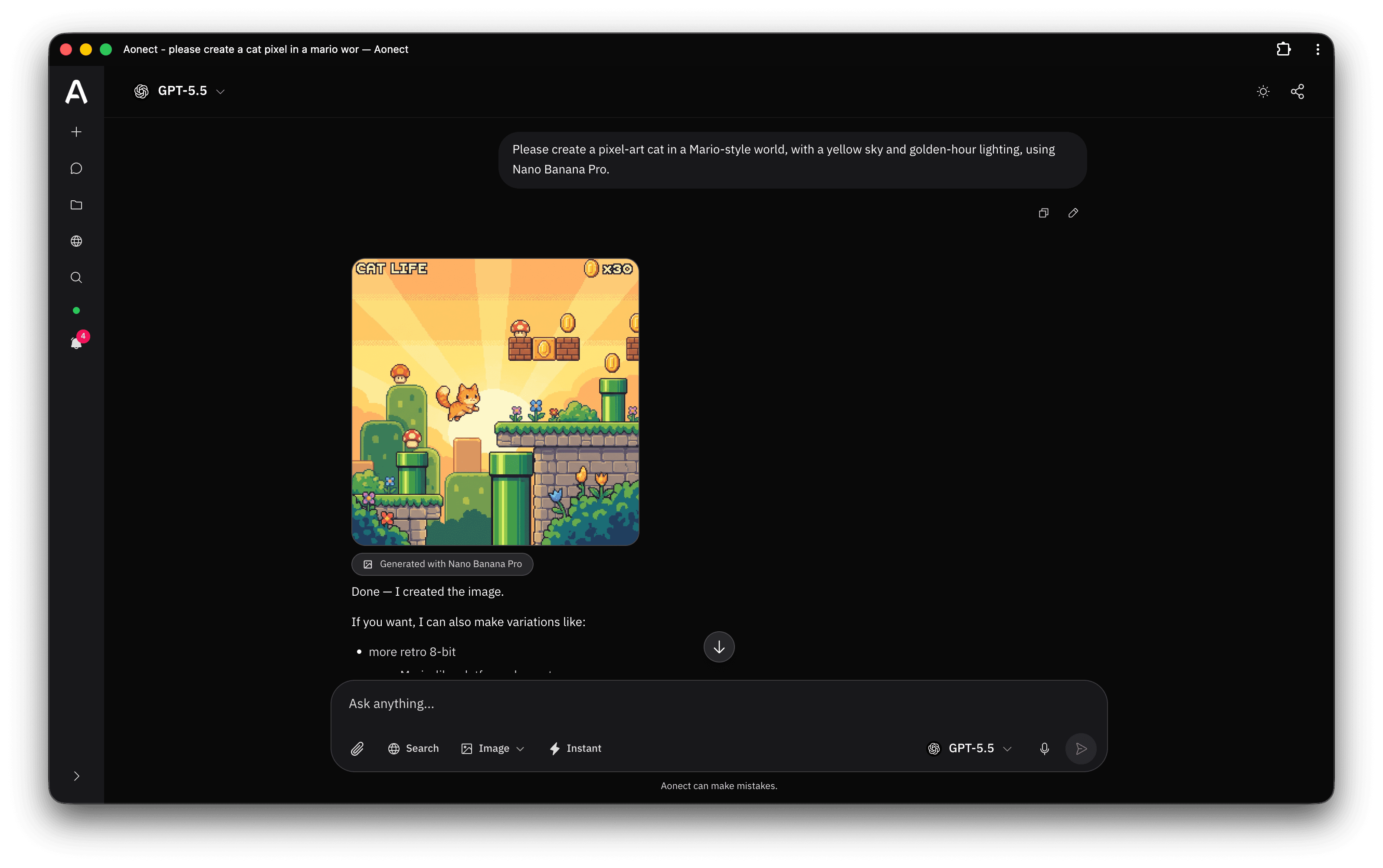Open the extensions puzzle icon

pos(1284,49)
